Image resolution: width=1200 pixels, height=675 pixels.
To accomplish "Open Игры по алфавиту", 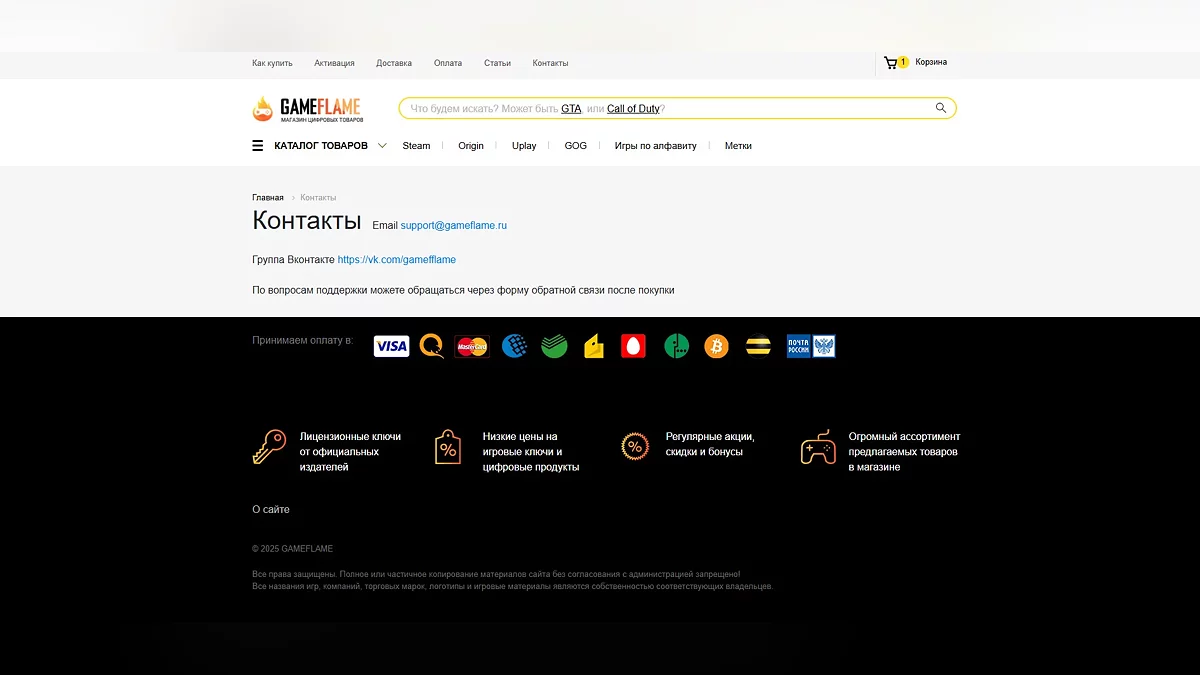I will click(x=656, y=146).
